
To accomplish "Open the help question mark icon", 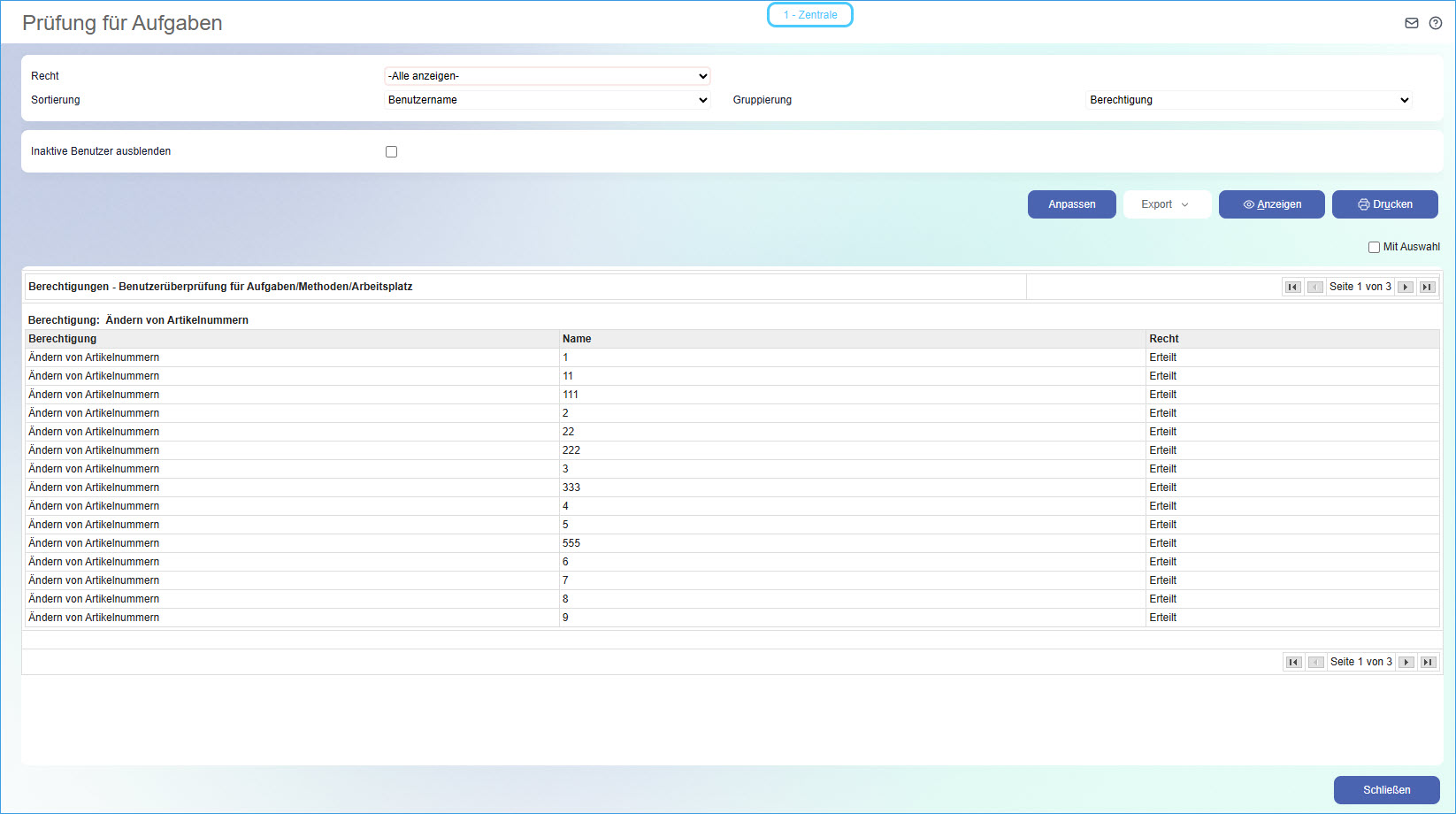I will [x=1436, y=23].
